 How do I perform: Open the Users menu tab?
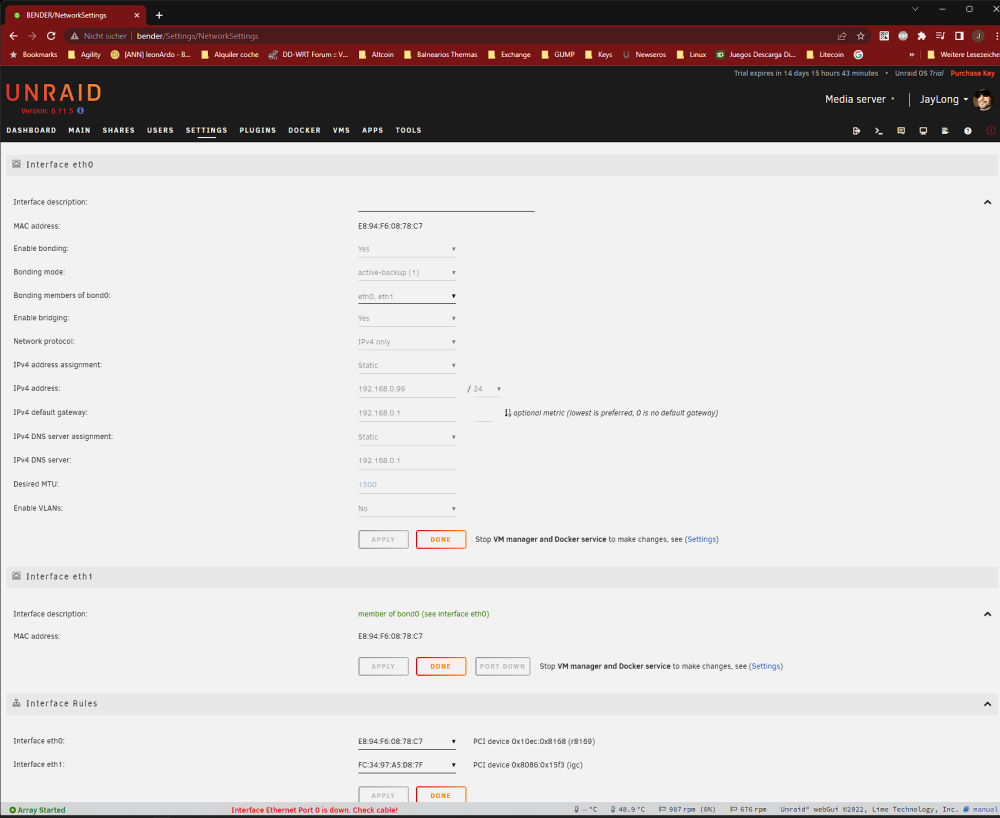point(160,130)
